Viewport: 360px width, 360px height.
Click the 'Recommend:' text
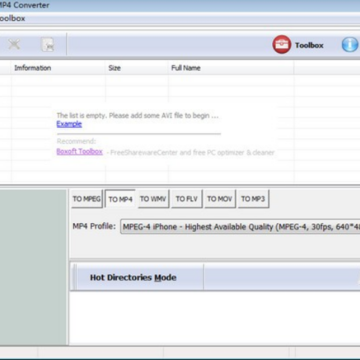point(76,141)
